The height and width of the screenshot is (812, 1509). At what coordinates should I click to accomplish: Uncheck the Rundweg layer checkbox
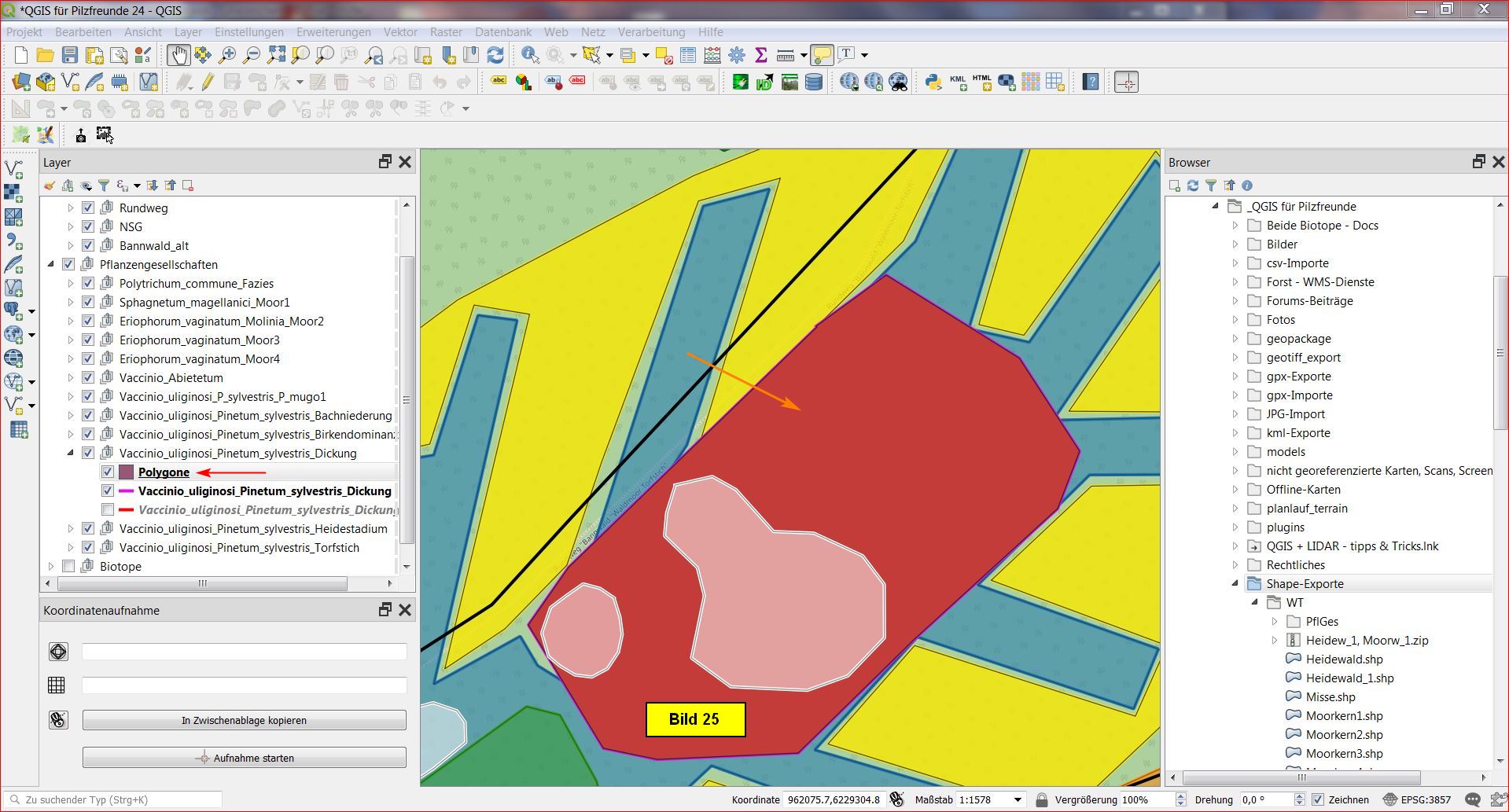point(88,208)
